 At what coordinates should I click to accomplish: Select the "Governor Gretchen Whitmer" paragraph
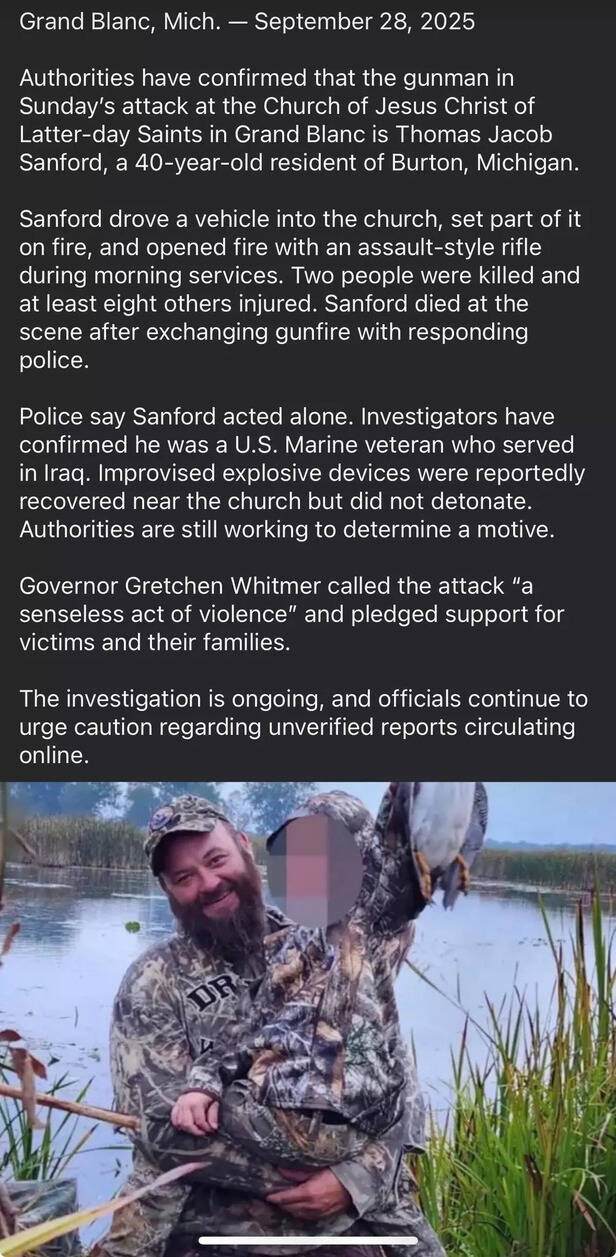click(x=292, y=614)
